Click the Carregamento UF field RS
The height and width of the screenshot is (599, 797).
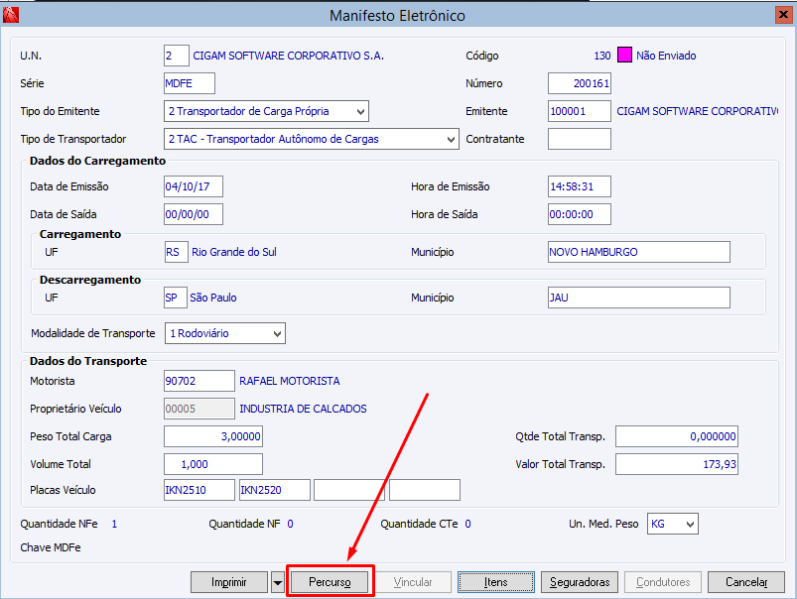coord(176,252)
